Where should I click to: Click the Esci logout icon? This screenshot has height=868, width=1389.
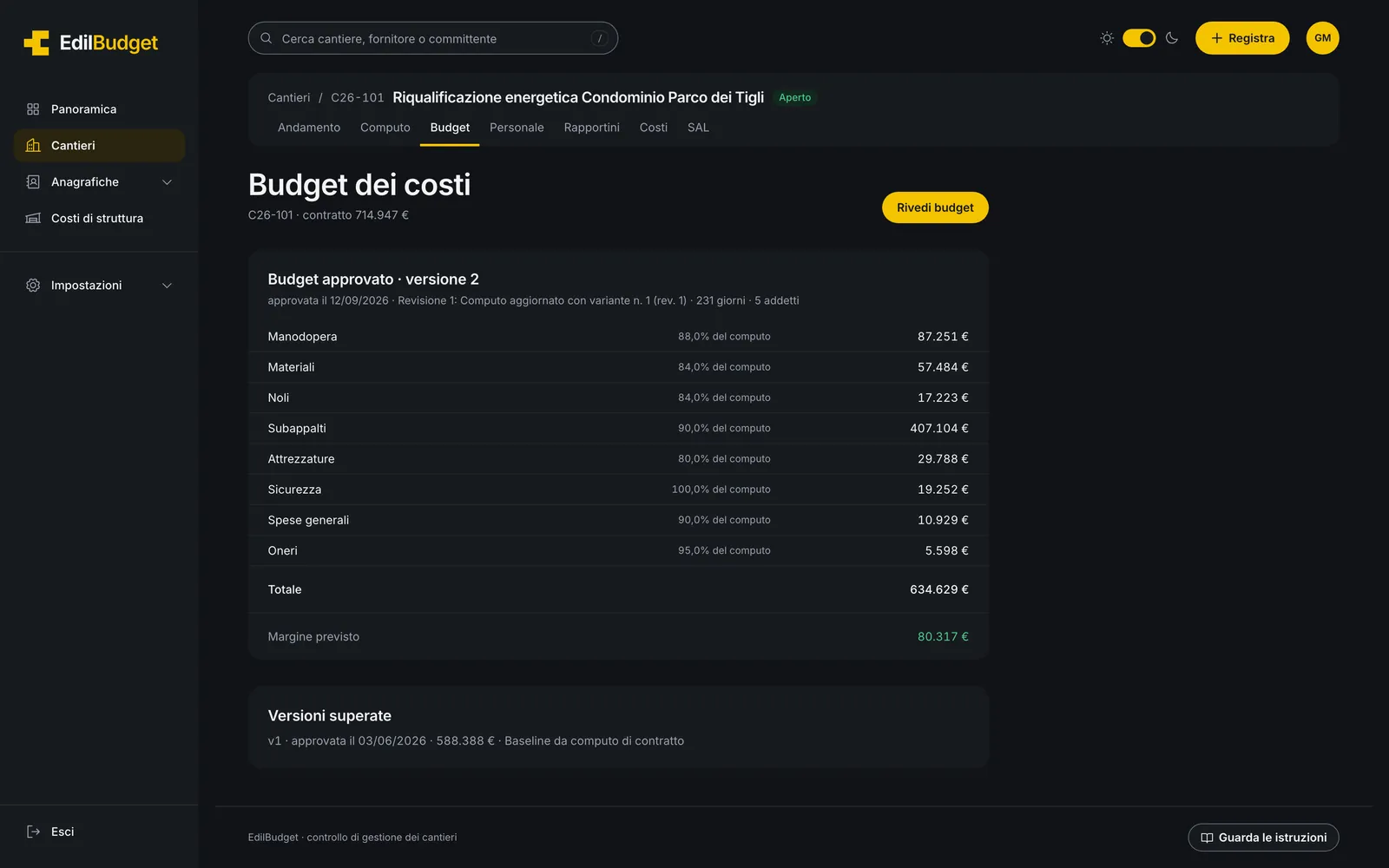(33, 832)
